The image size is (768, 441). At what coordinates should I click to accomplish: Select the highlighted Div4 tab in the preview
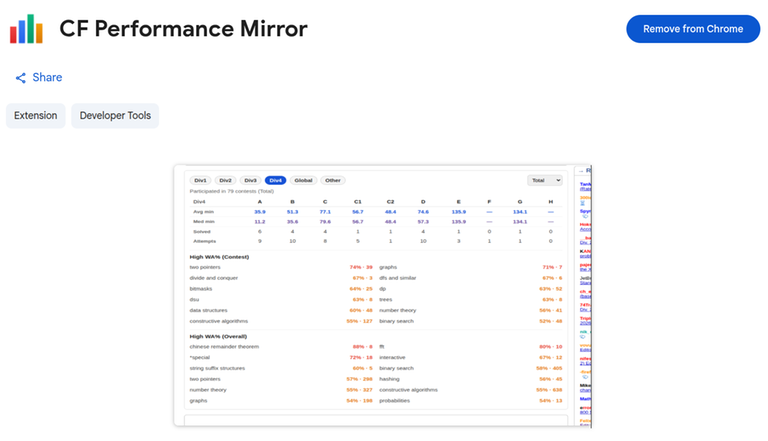point(275,180)
